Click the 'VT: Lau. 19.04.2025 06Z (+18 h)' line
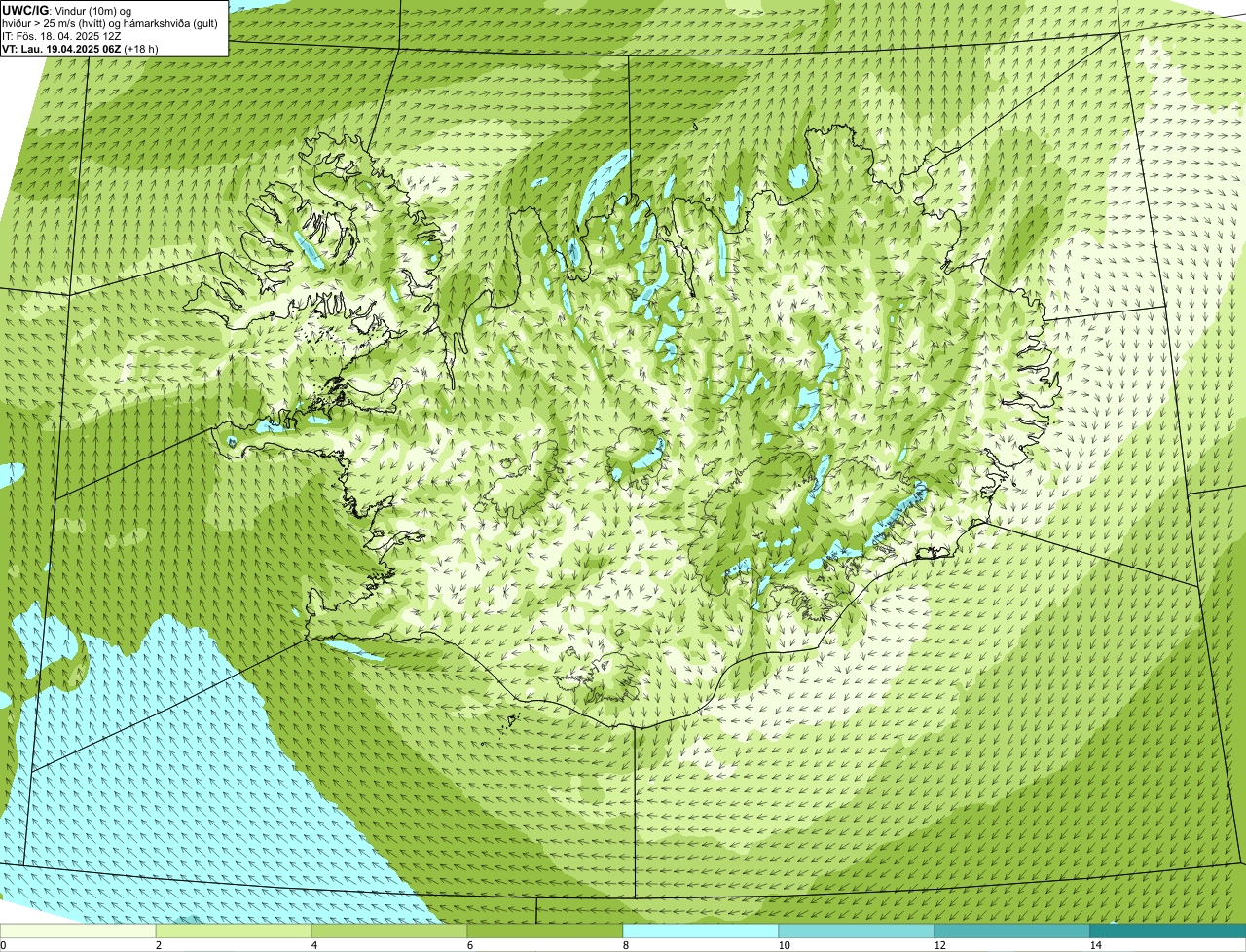The width and height of the screenshot is (1246, 952). (x=80, y=49)
